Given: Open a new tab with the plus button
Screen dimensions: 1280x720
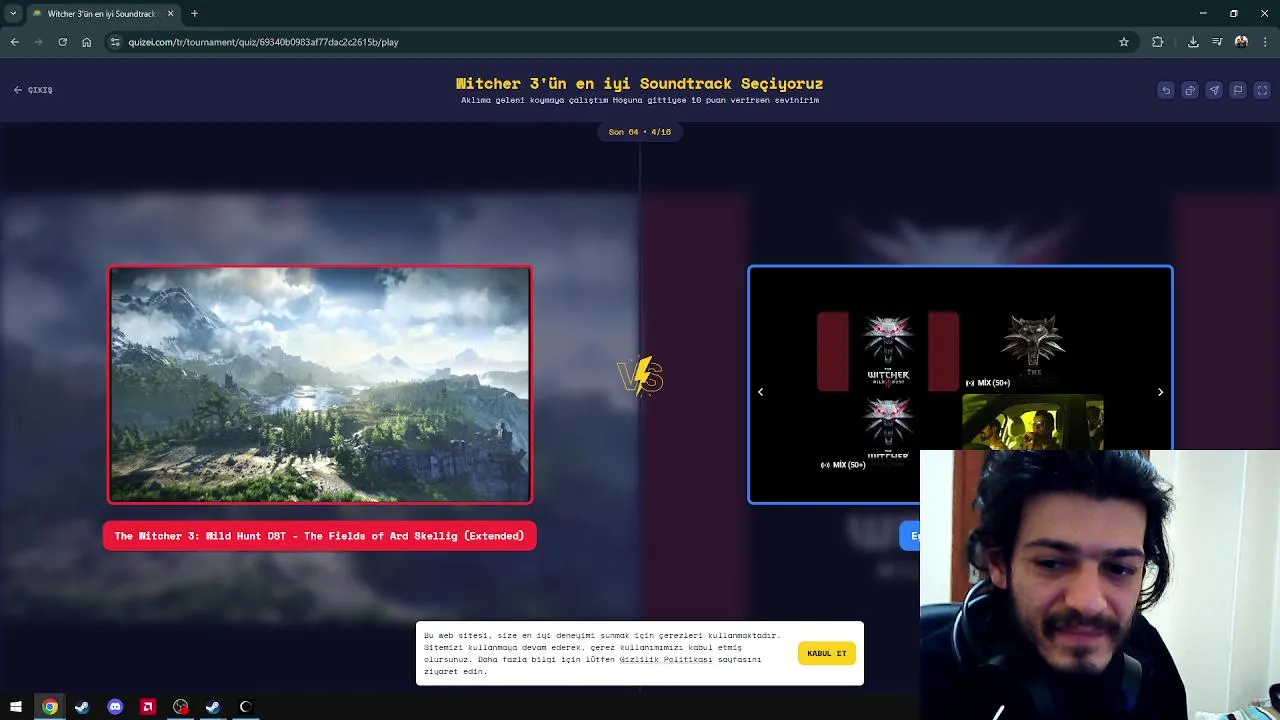Looking at the screenshot, I should (x=194, y=14).
